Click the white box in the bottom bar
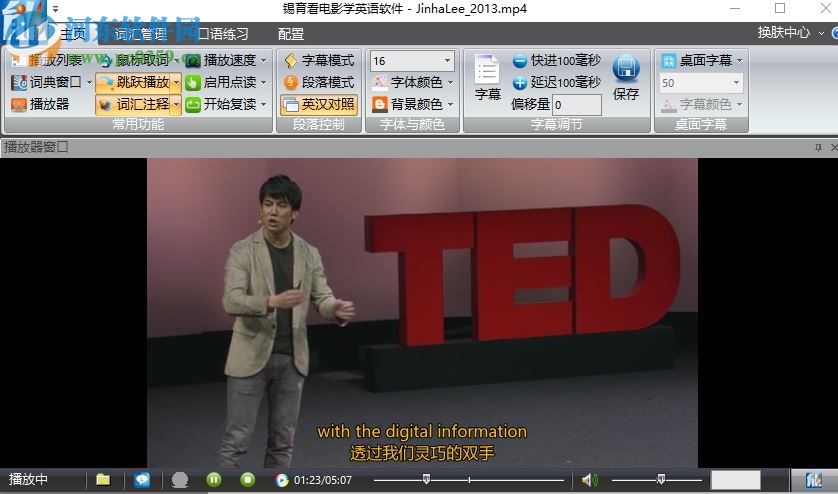Viewport: 838px width, 494px height. click(735, 480)
